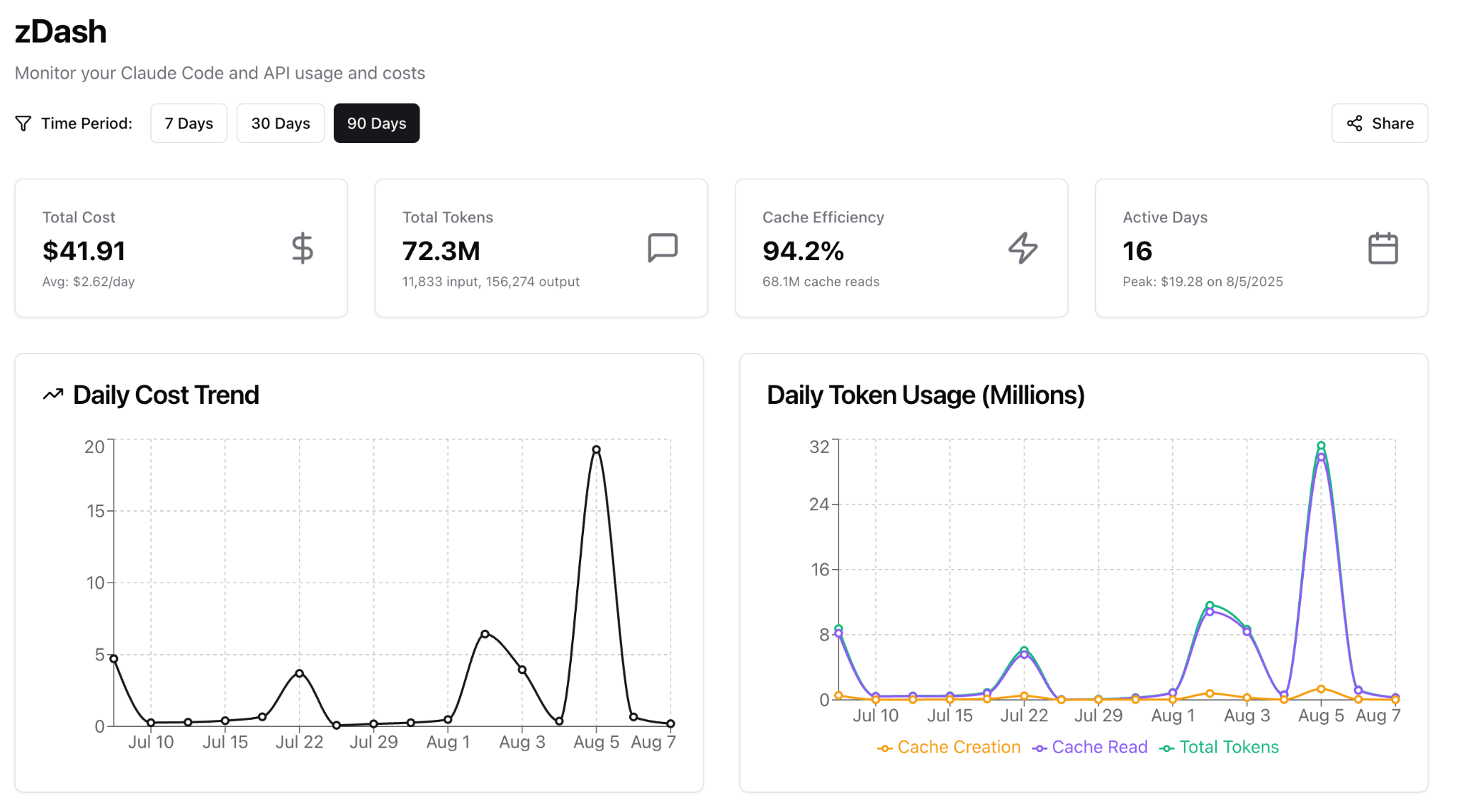Click the Jul 22 data point on cost chart
This screenshot has width=1464, height=812.
[x=300, y=673]
